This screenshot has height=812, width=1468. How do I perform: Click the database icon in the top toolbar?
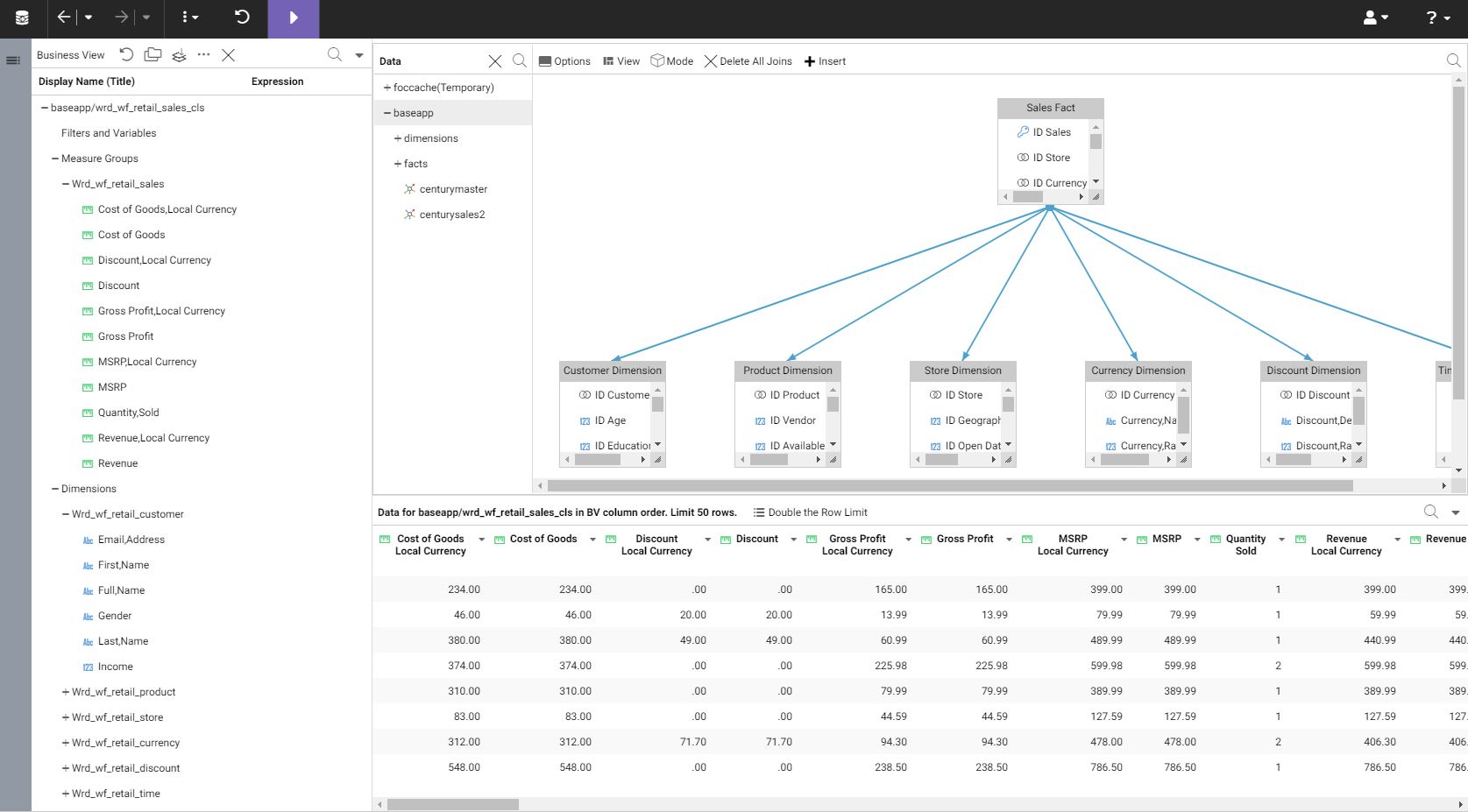point(21,18)
